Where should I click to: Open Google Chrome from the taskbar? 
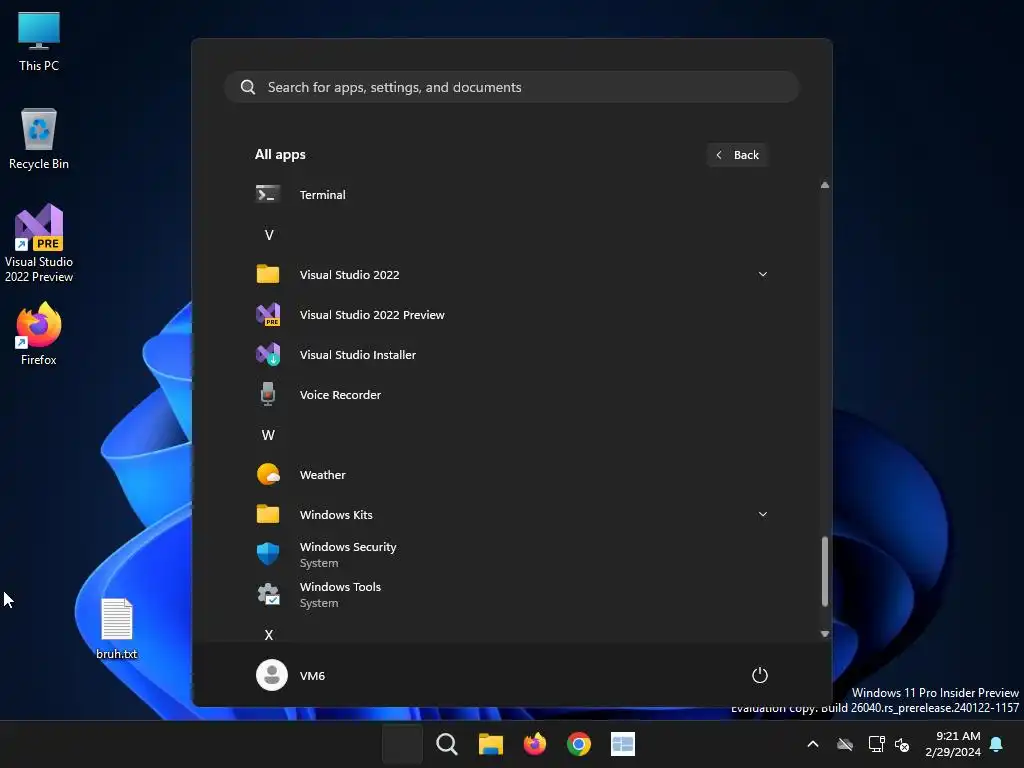[x=579, y=744]
